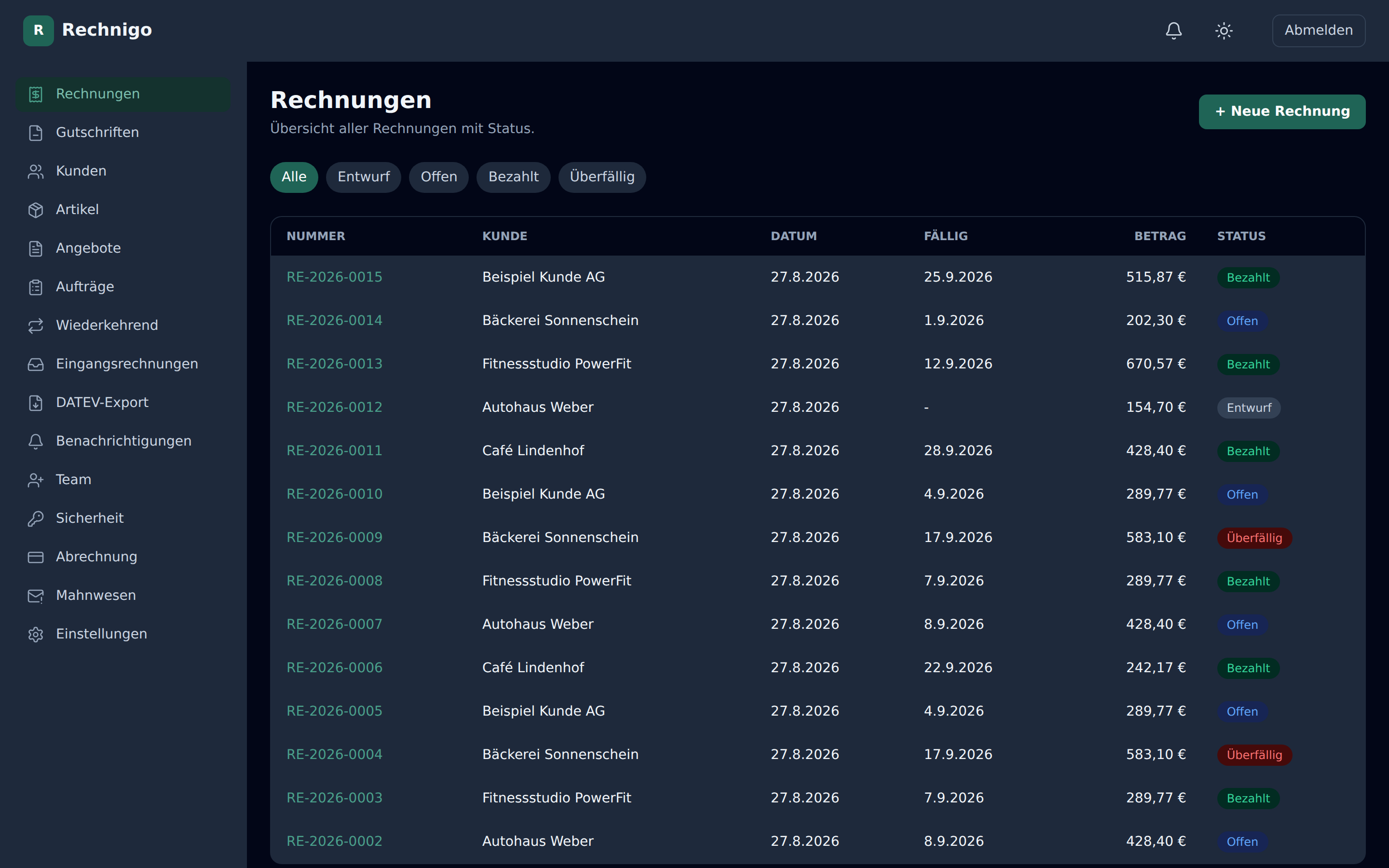This screenshot has height=868, width=1389.
Task: Go to Kunden section
Action: click(123, 171)
